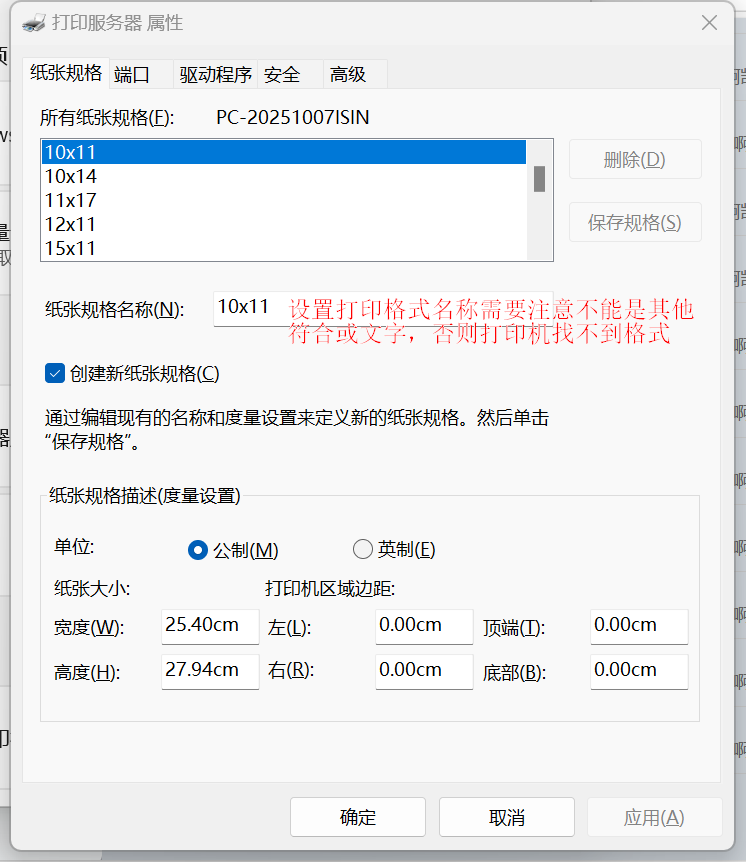Switch to the 纸张规格 tab
Screen dimensions: 746x862
click(x=66, y=73)
